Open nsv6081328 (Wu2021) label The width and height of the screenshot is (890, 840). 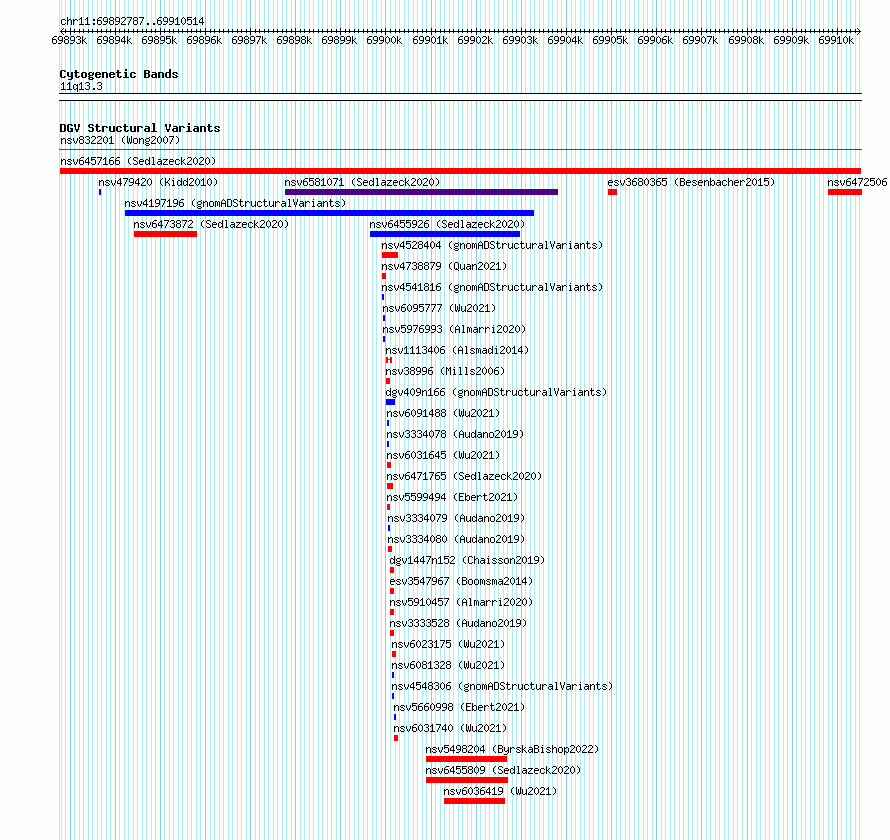click(448, 665)
